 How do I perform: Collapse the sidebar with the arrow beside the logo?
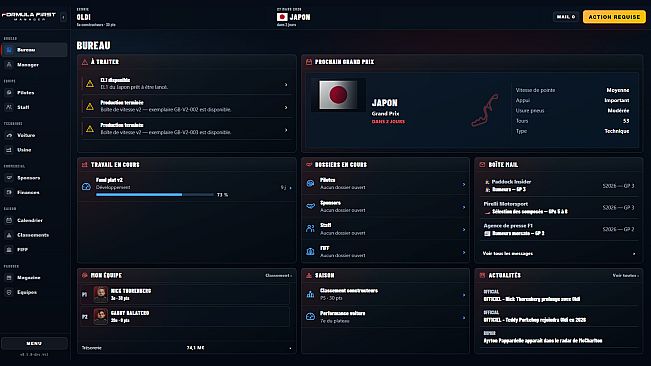click(63, 17)
